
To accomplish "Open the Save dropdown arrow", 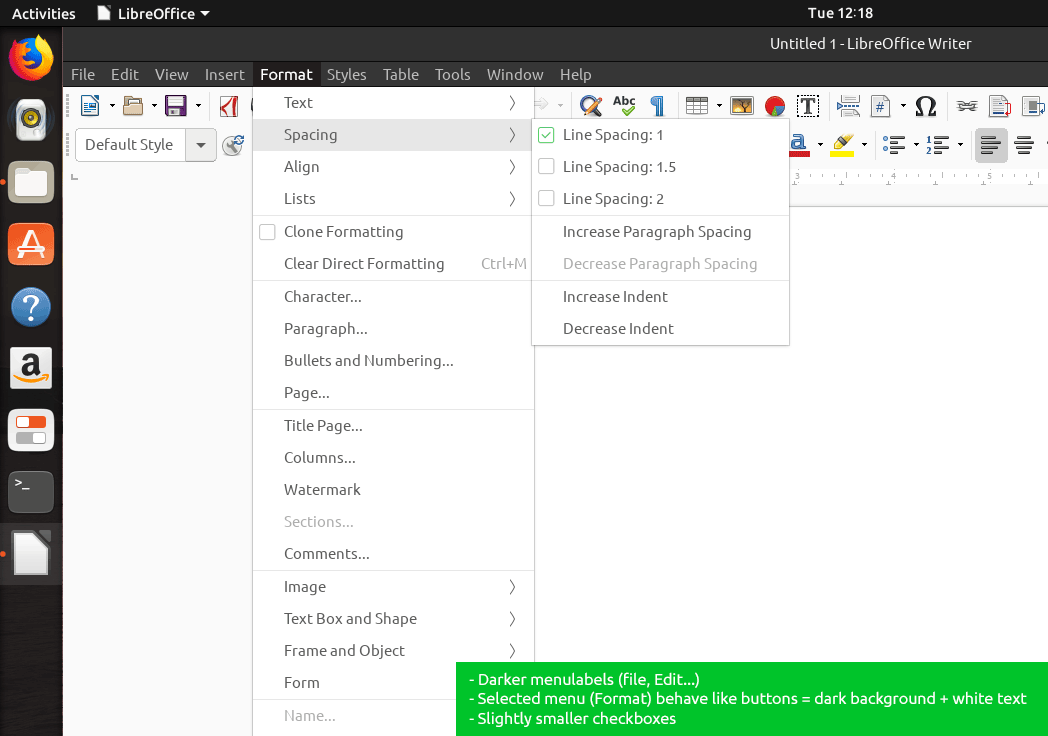I will (198, 106).
